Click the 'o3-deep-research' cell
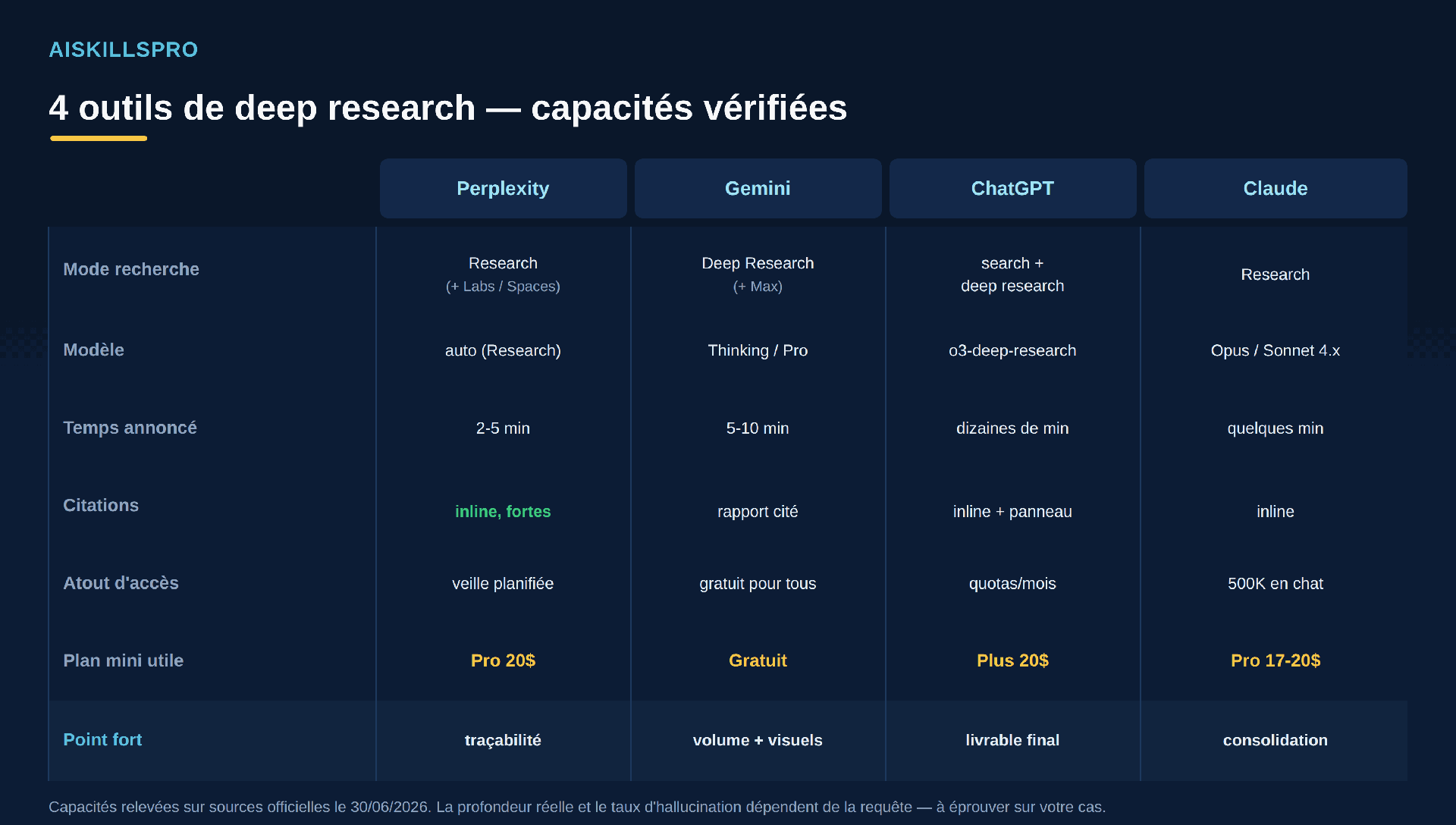The width and height of the screenshot is (1456, 825). (x=1012, y=350)
